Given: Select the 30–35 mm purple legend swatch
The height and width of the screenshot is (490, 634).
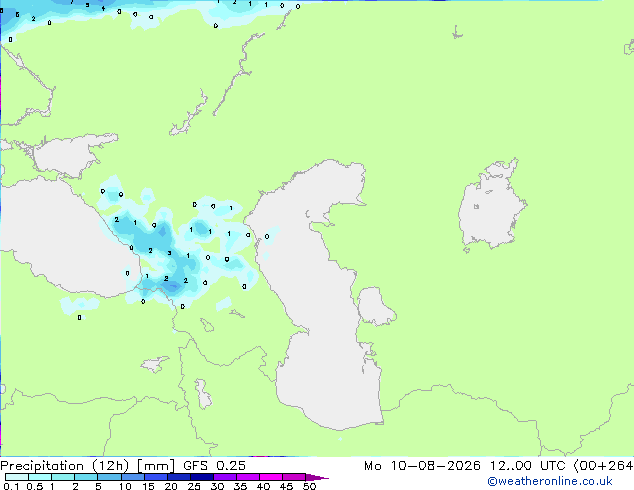Looking at the screenshot, I should 224,477.
